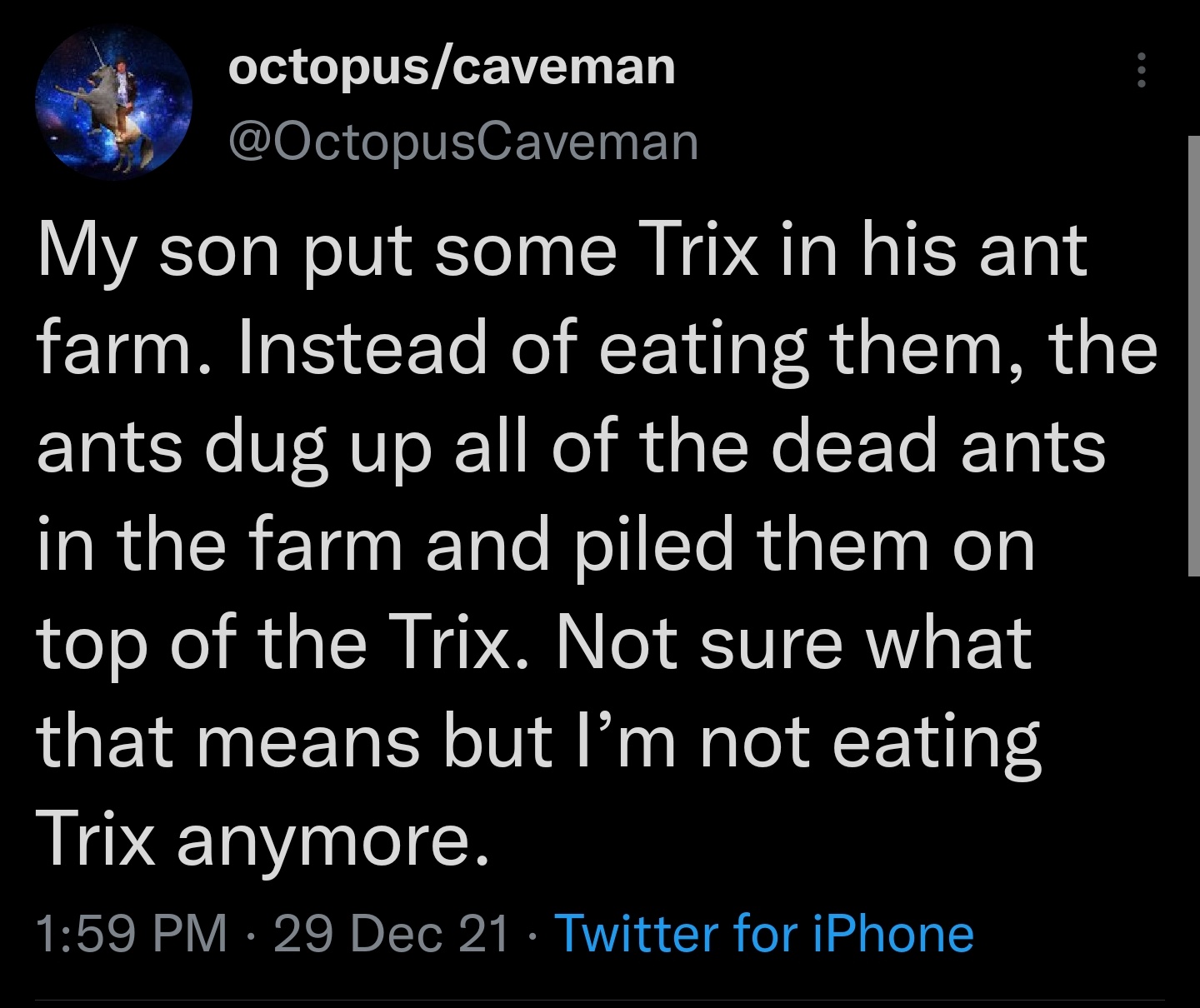1200x1008 pixels.
Task: Click the 1:59 PM timestamp
Action: point(132,932)
